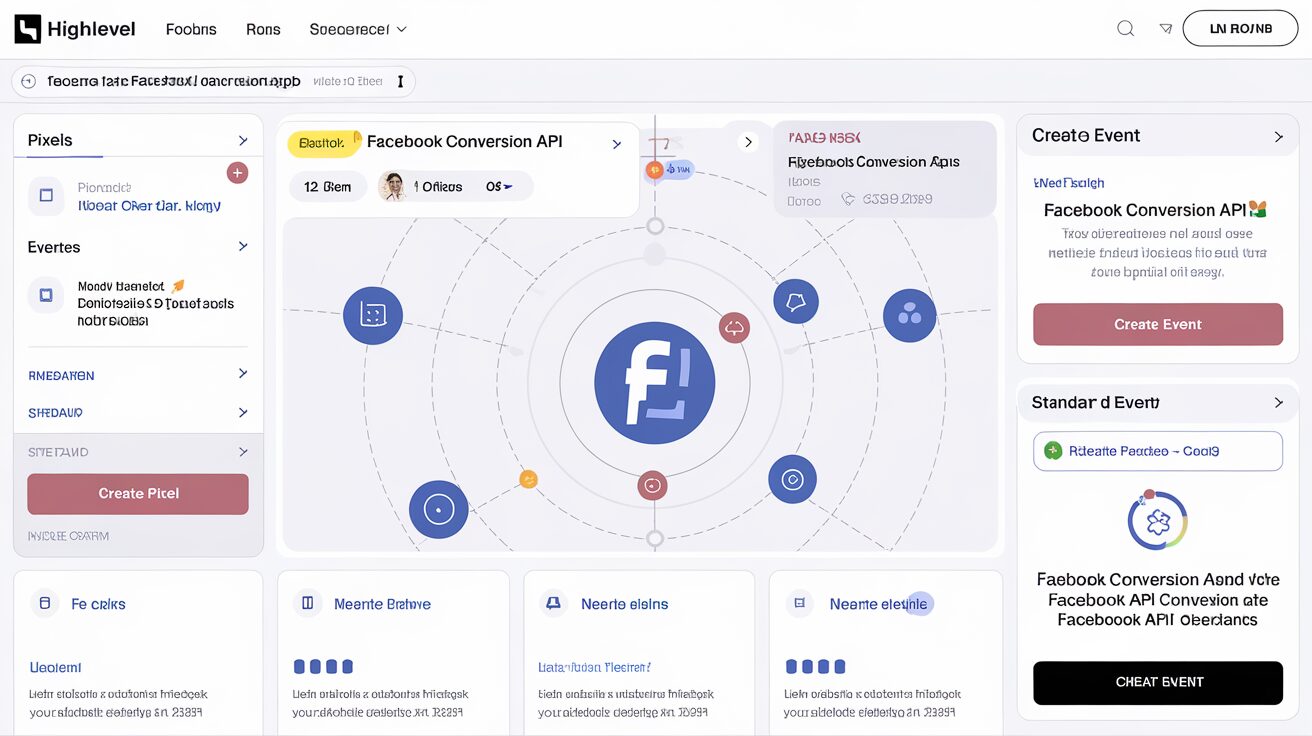Viewport: 1312px width, 736px height.
Task: Click the OS pill with arrow
Action: point(499,186)
